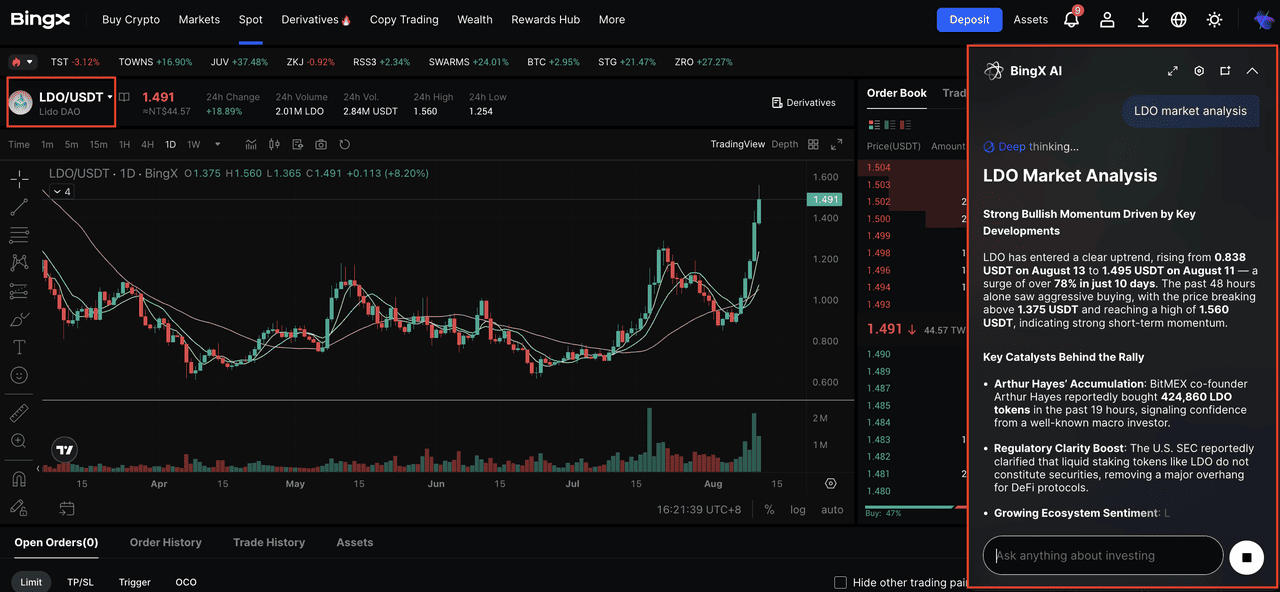1280x592 pixels.
Task: Expand the BingX AI panel to fullscreen
Action: point(1173,71)
